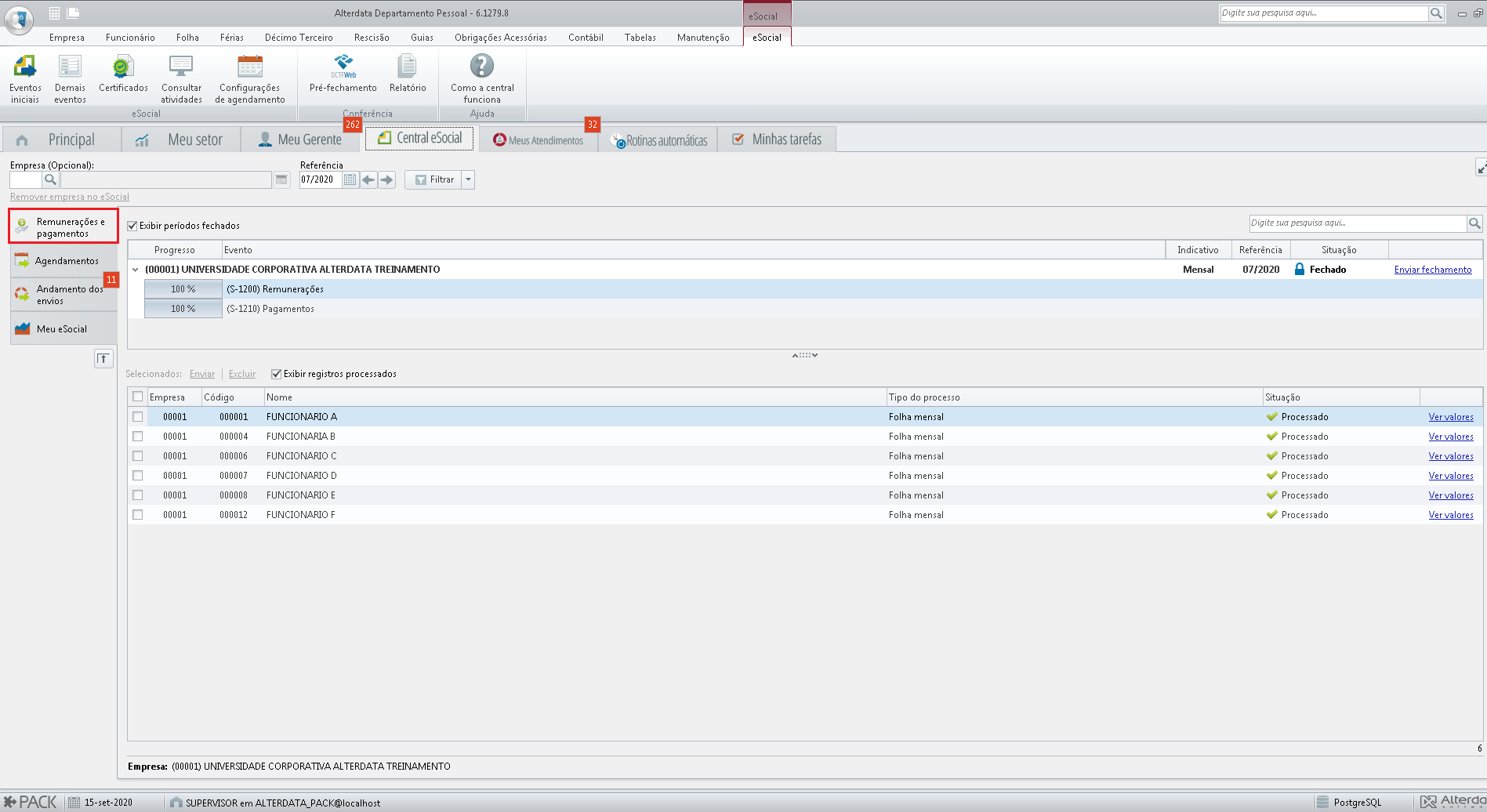The height and width of the screenshot is (812, 1487).
Task: Check the FUNCIONARIO D row checkbox
Action: coord(138,476)
